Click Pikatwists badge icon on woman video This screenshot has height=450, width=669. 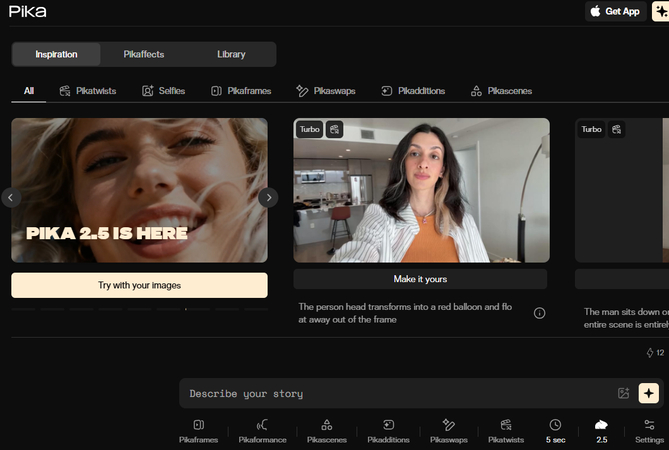click(x=334, y=129)
